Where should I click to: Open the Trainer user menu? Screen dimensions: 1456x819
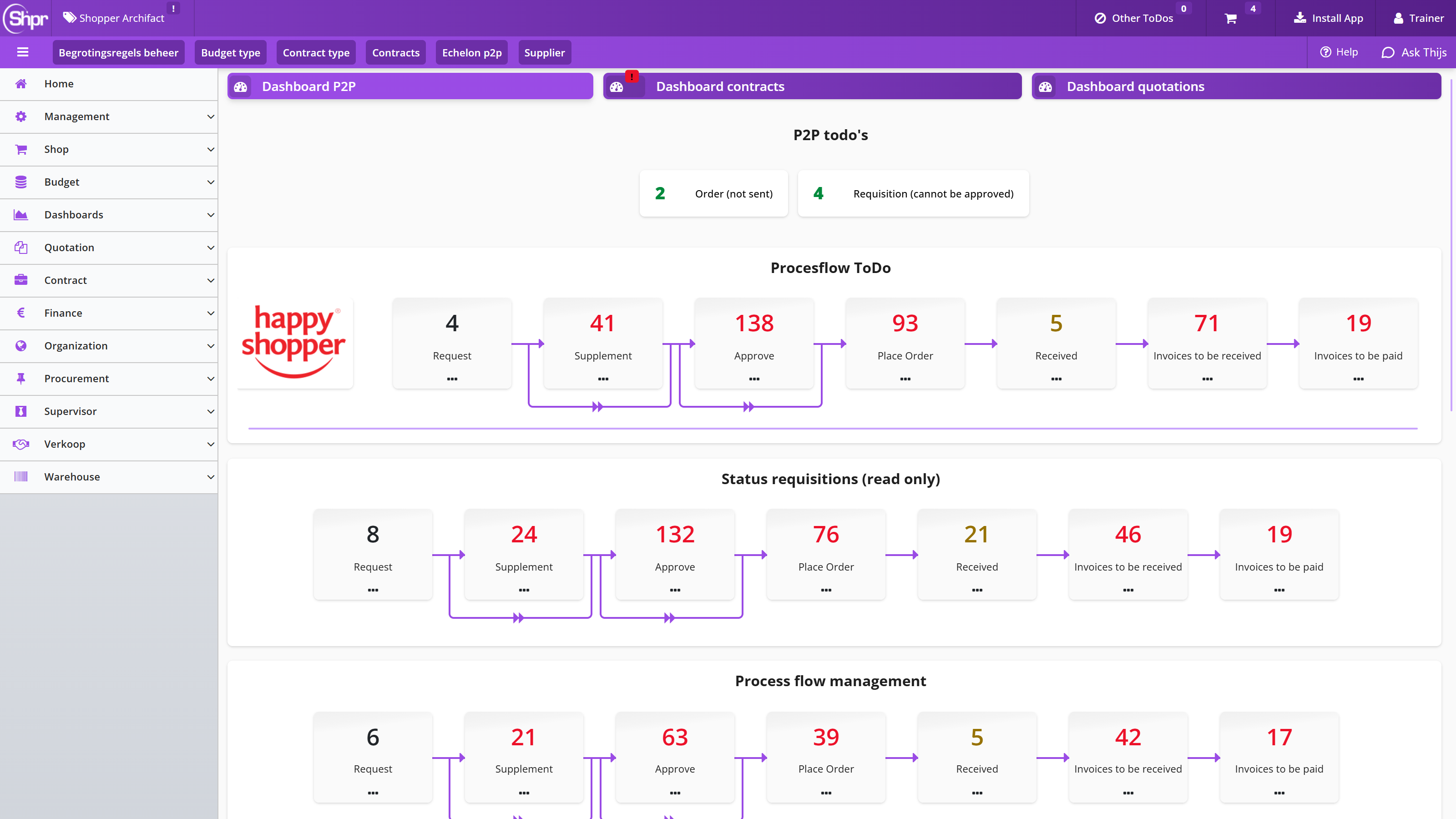click(x=1419, y=18)
